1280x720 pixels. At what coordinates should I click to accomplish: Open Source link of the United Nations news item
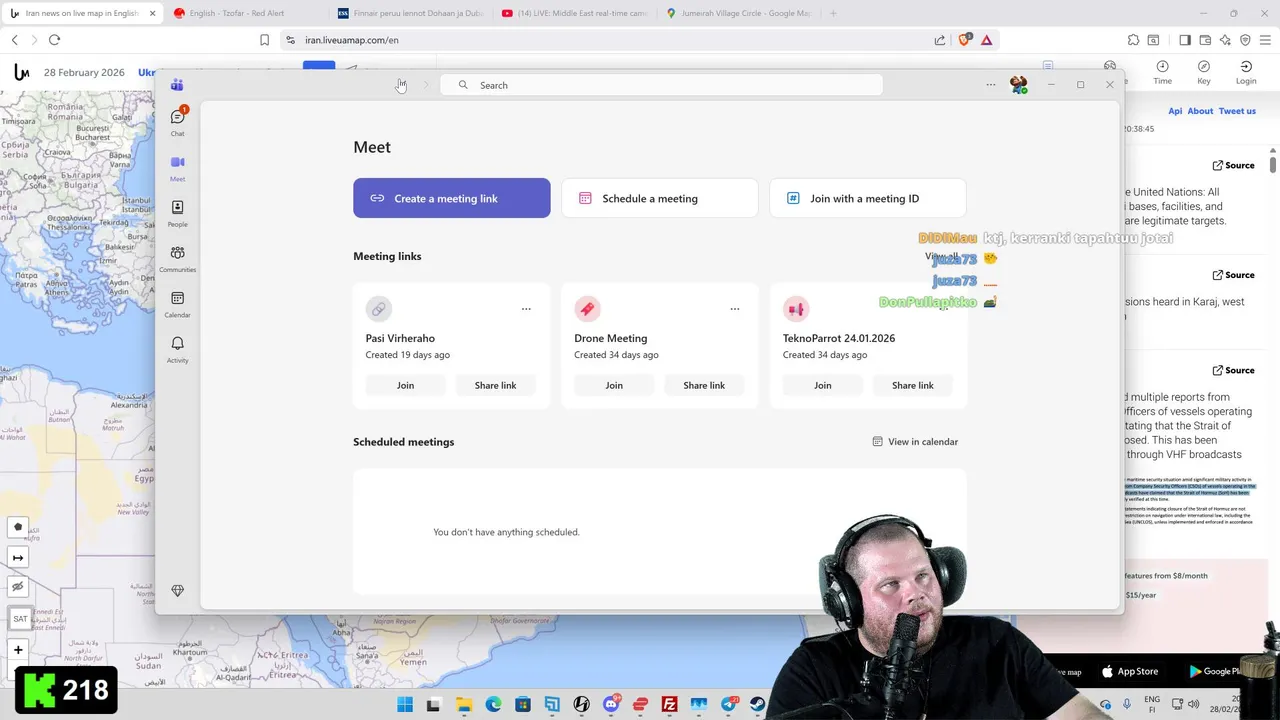coord(1233,165)
